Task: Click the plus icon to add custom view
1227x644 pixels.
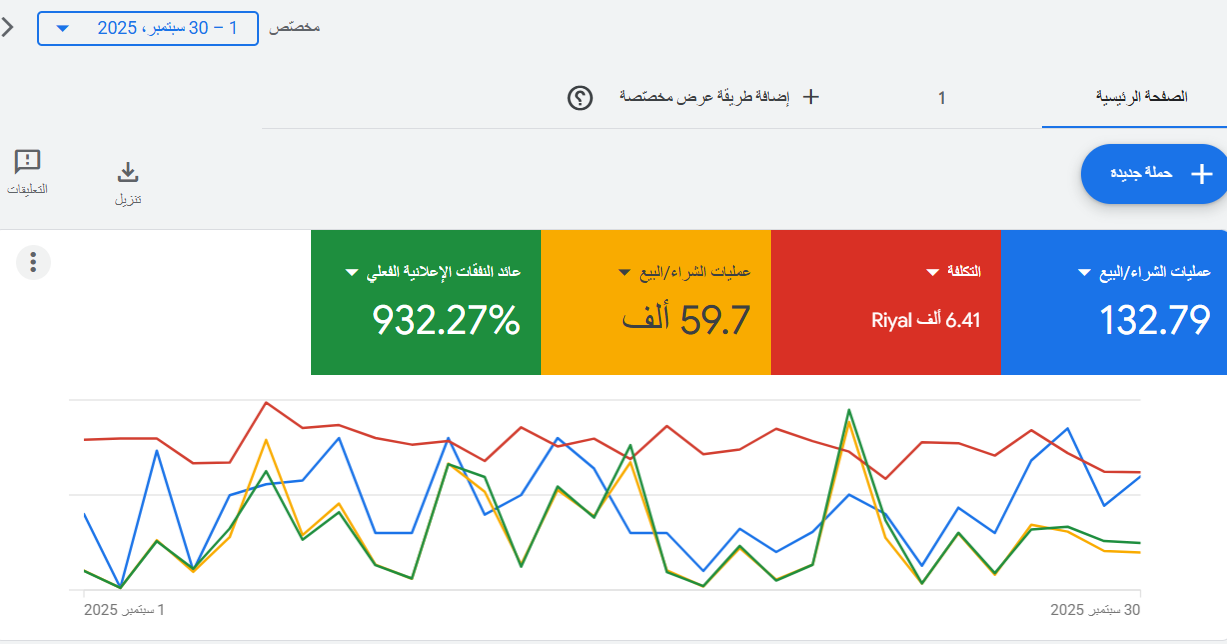Action: [812, 97]
